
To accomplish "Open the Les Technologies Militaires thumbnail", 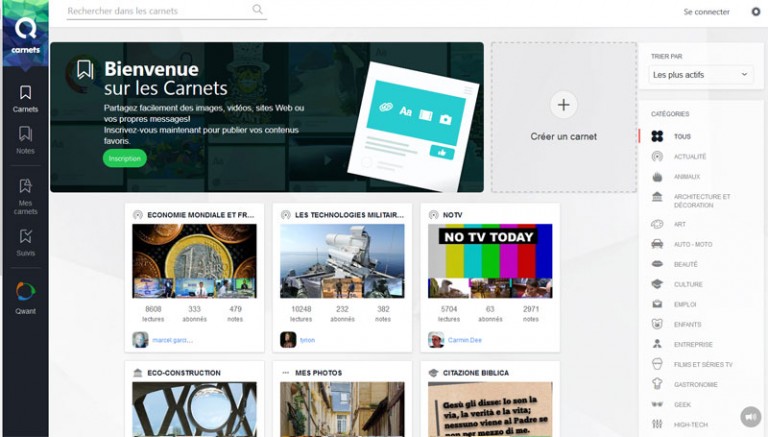I will click(342, 261).
